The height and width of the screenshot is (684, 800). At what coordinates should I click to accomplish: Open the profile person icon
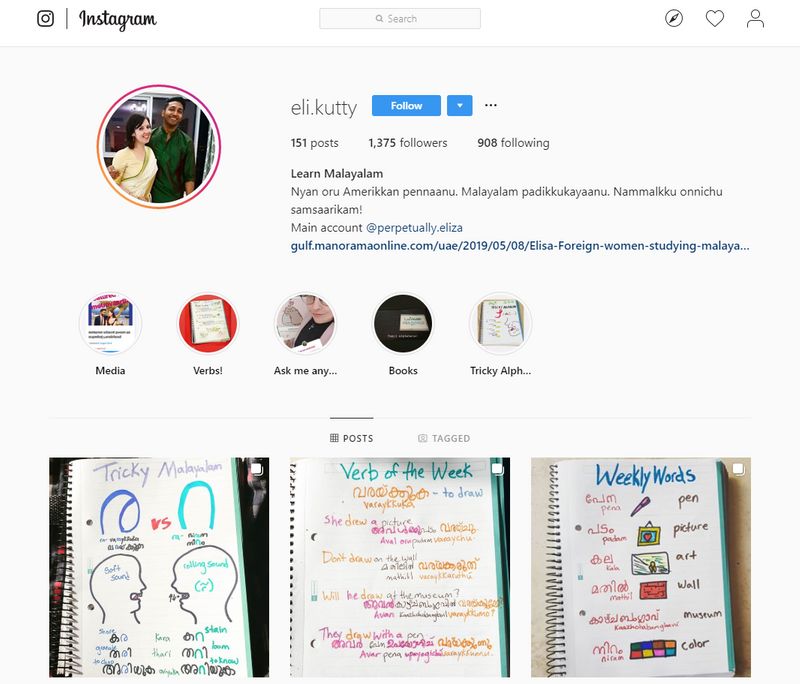click(755, 19)
